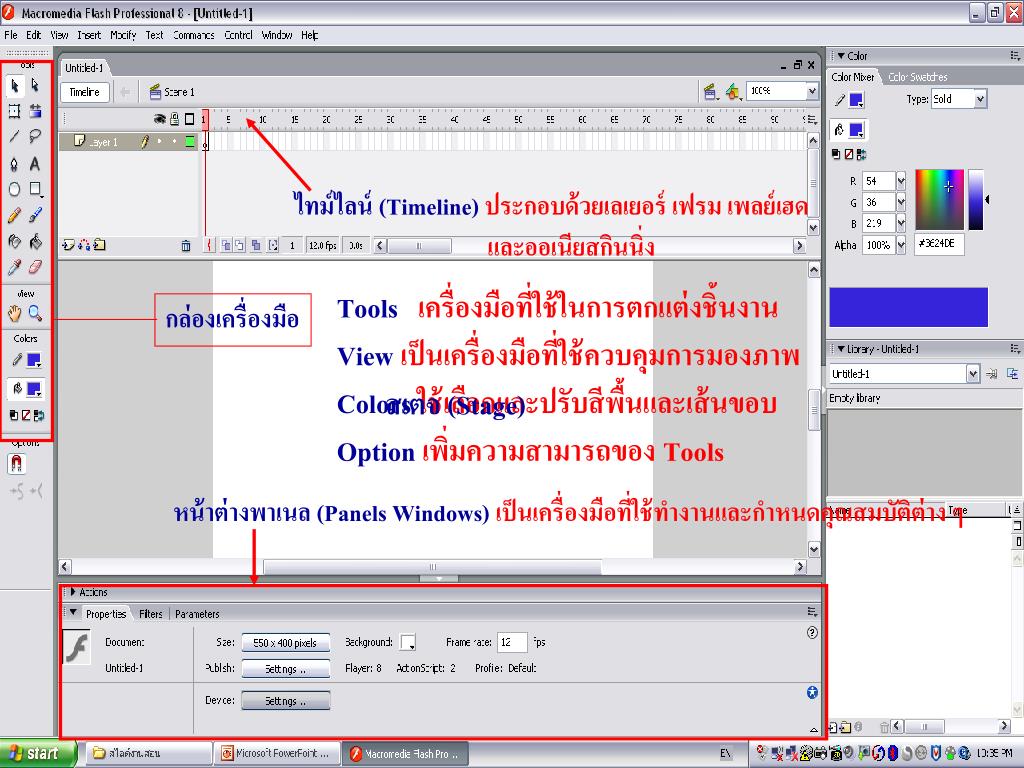The image size is (1024, 768).
Task: Open Microsoft PowerPoint from the taskbar
Action: pos(276,753)
